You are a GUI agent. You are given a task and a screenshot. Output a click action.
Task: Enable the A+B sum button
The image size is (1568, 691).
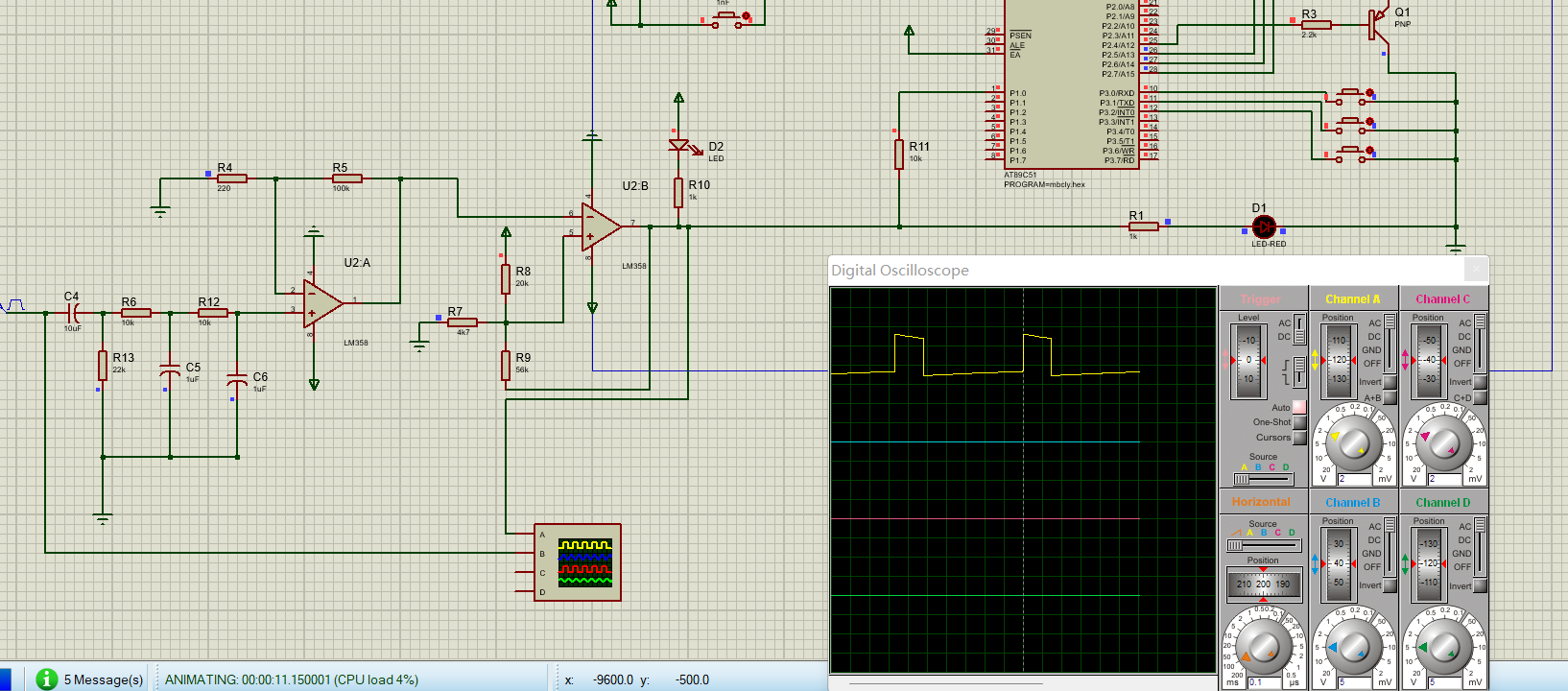click(x=1390, y=397)
